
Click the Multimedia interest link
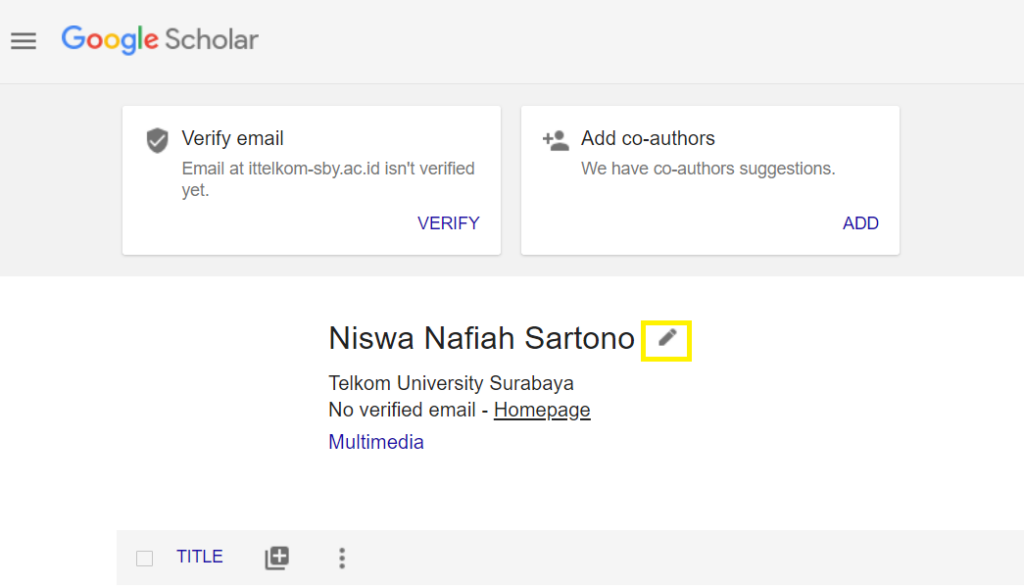point(376,442)
